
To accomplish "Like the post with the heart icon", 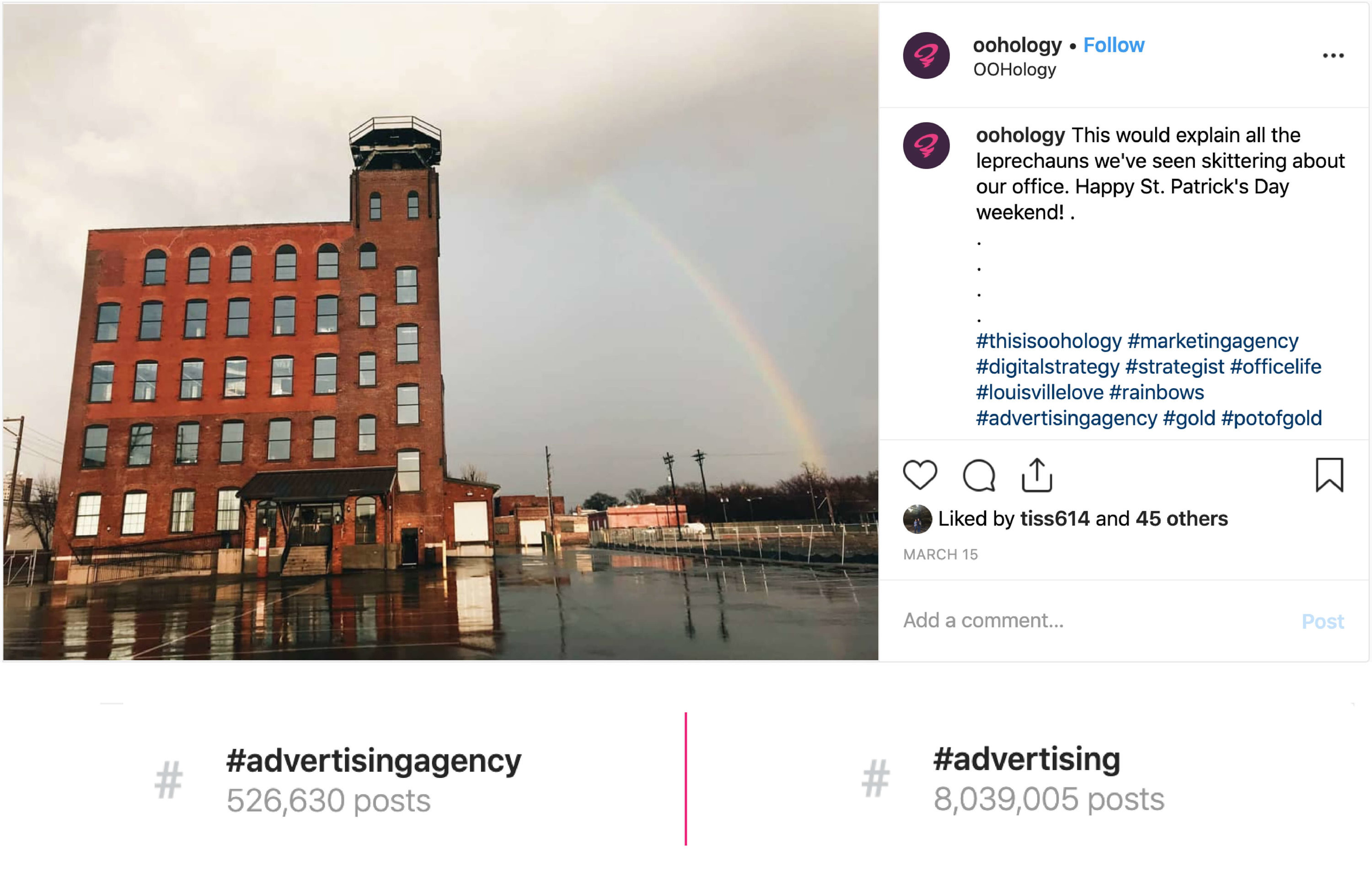I will (x=920, y=475).
